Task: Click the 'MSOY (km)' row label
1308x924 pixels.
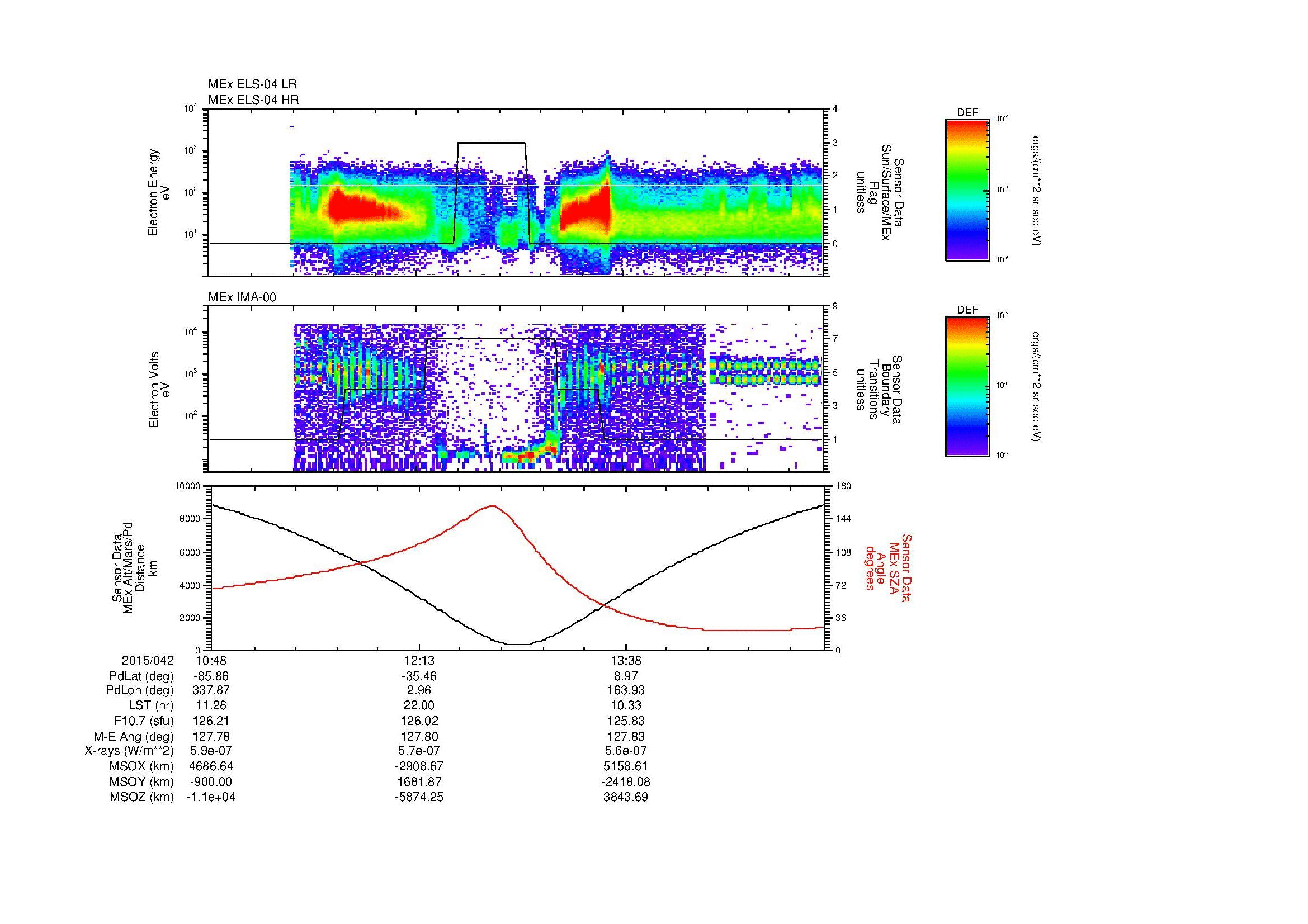Action: 142,781
